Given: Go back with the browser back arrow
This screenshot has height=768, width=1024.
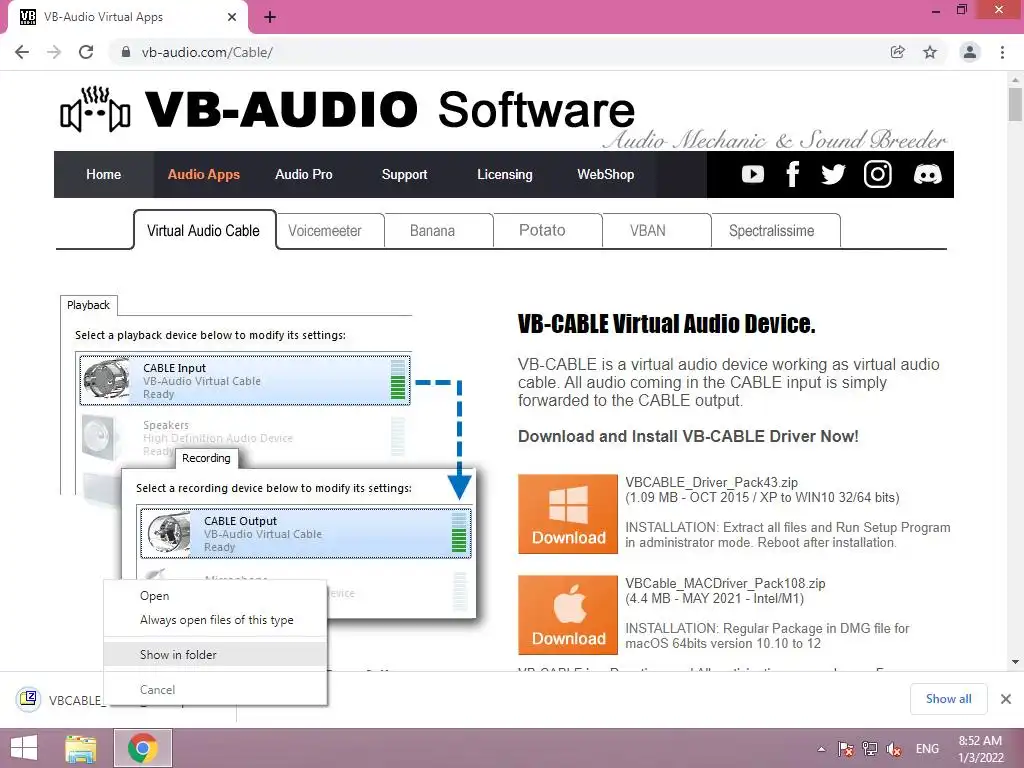Looking at the screenshot, I should 22,52.
